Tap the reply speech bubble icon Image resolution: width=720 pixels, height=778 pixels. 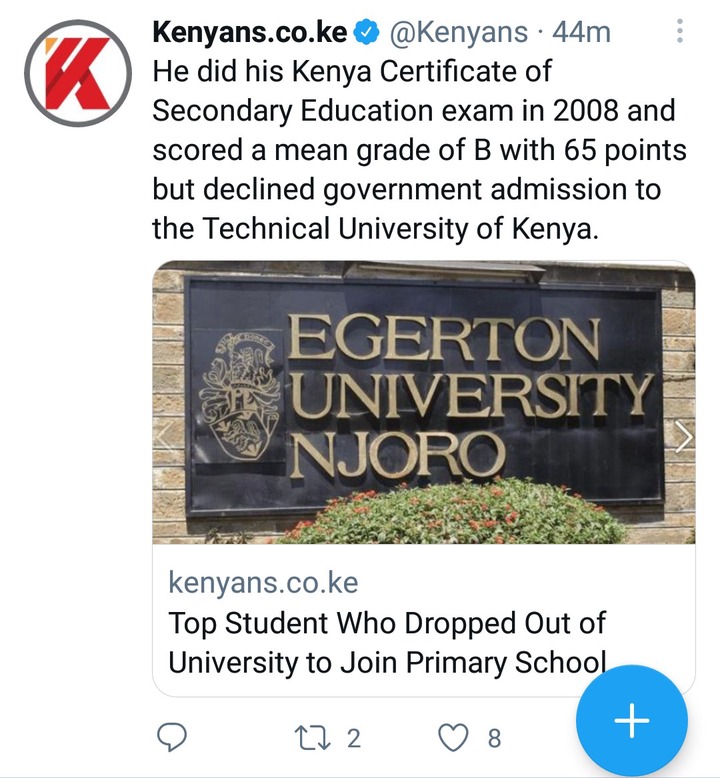[173, 739]
